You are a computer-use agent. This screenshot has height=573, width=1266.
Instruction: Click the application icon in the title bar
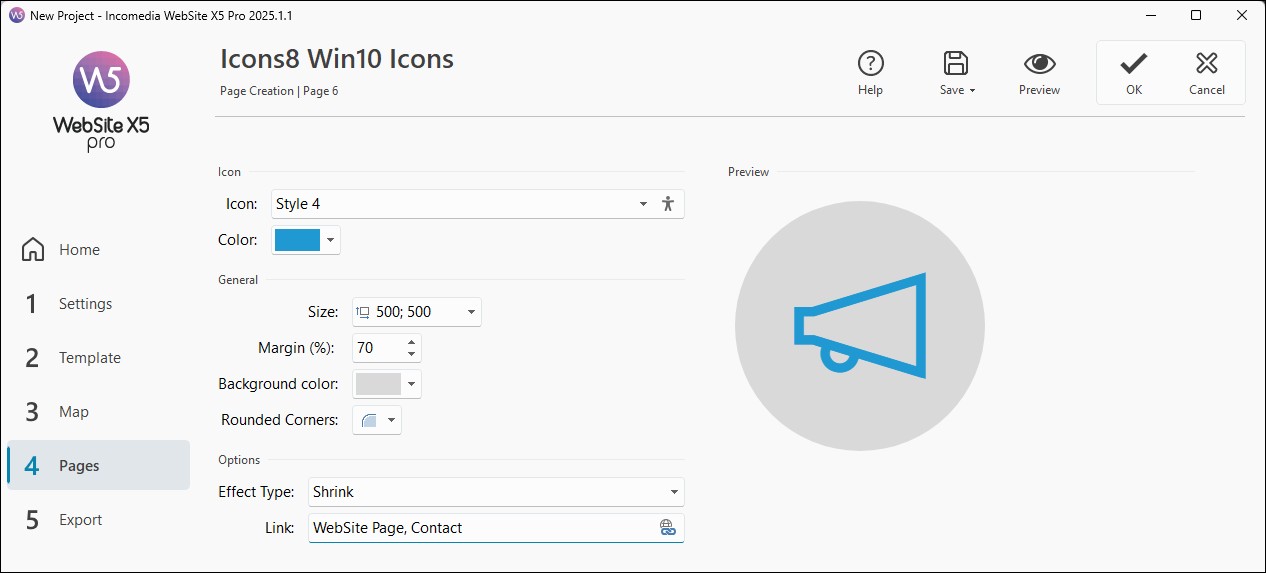point(16,16)
